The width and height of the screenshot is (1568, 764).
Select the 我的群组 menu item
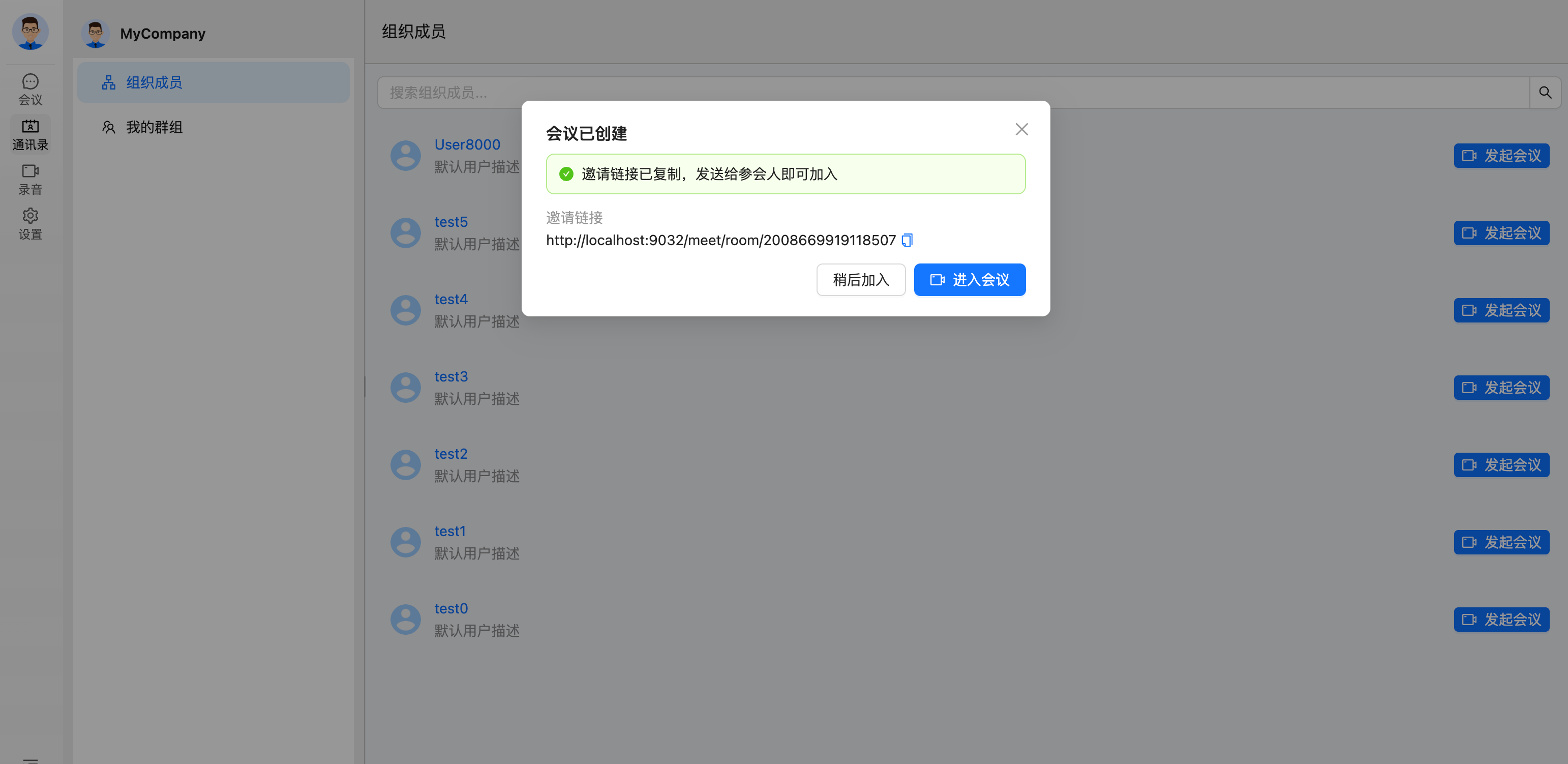click(x=213, y=127)
